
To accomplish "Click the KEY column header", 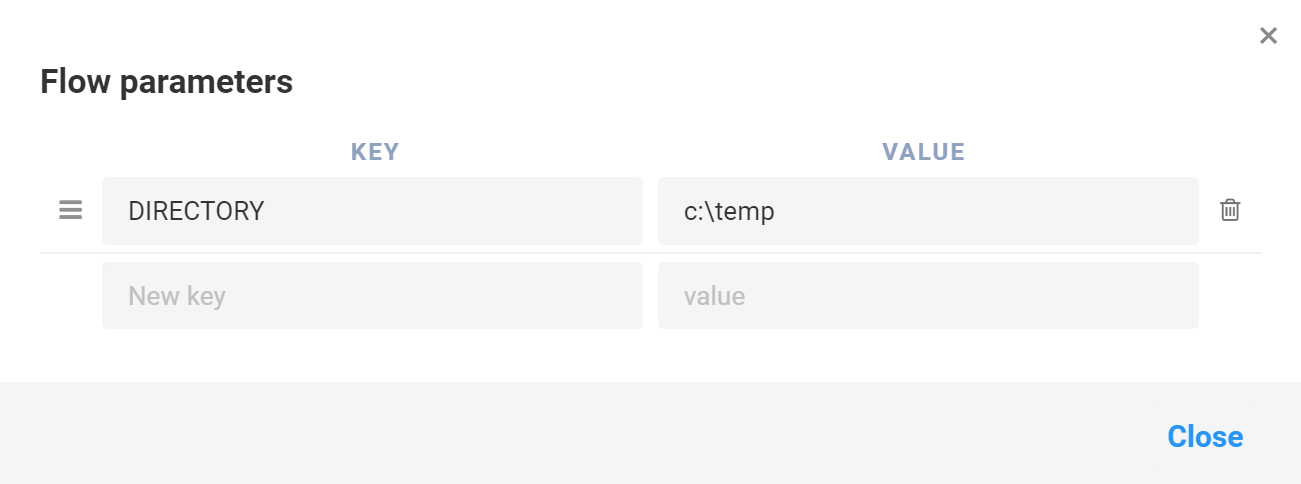I will click(375, 152).
